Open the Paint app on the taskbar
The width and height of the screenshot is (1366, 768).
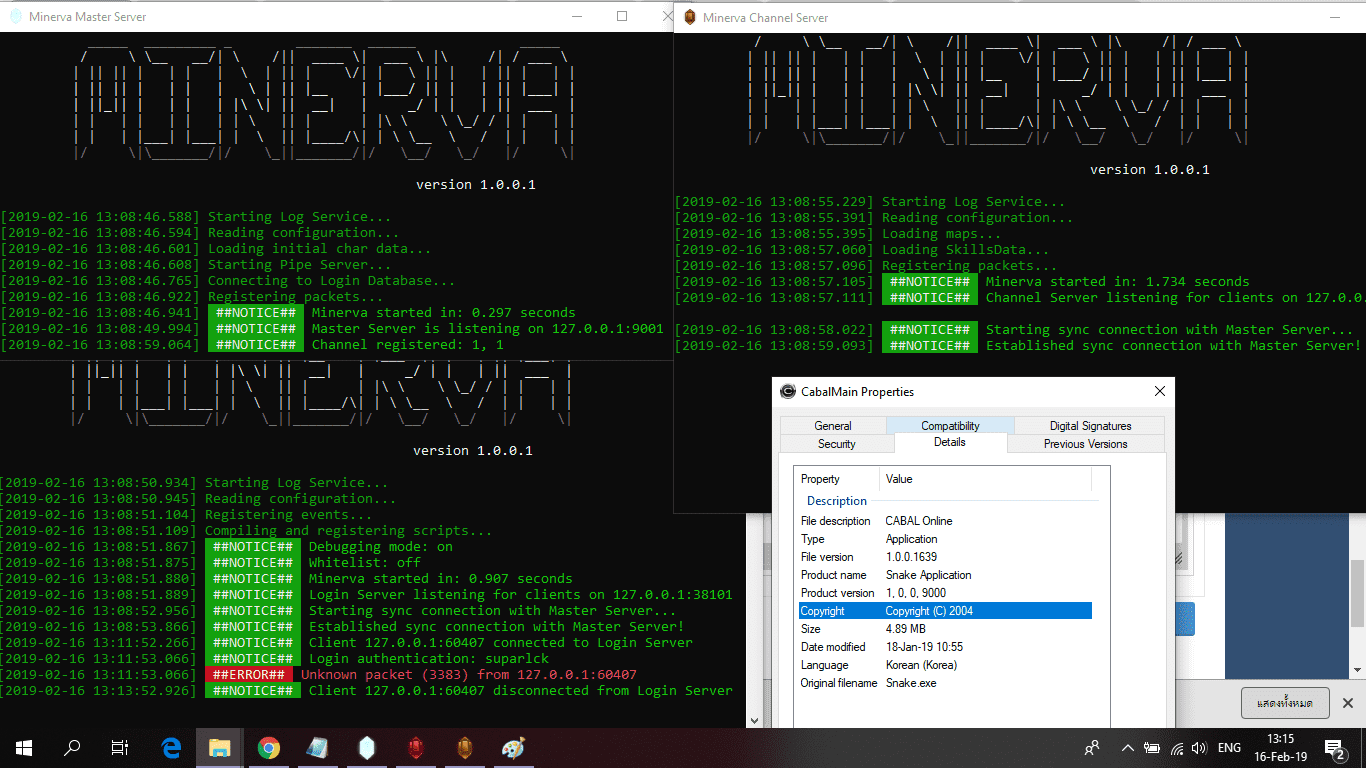click(513, 747)
